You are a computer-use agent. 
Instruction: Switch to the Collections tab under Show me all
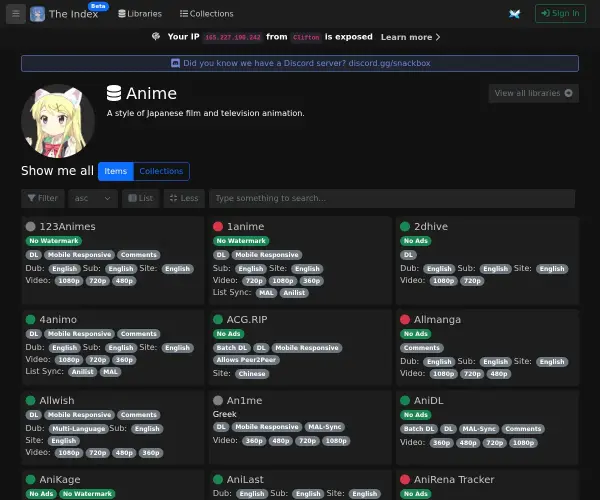point(161,171)
